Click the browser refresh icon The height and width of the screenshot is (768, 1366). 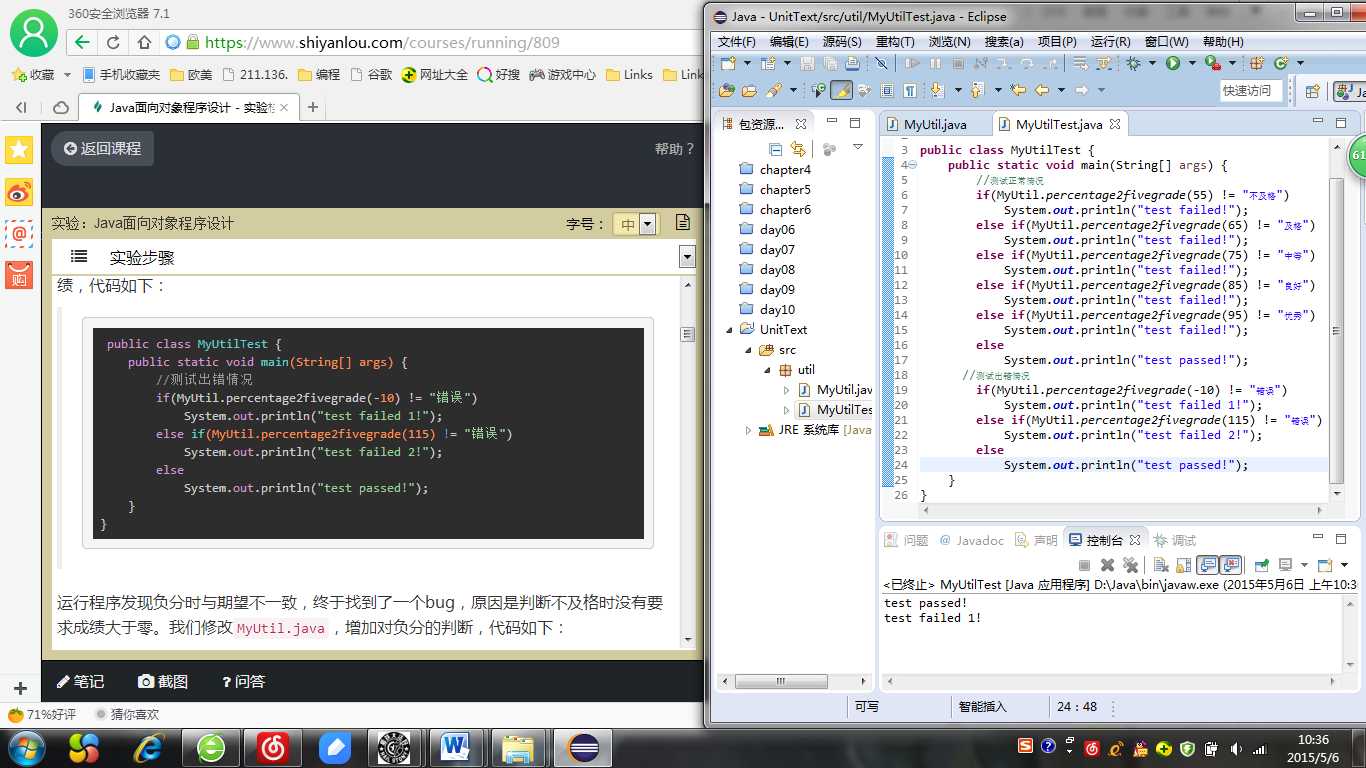tap(113, 42)
